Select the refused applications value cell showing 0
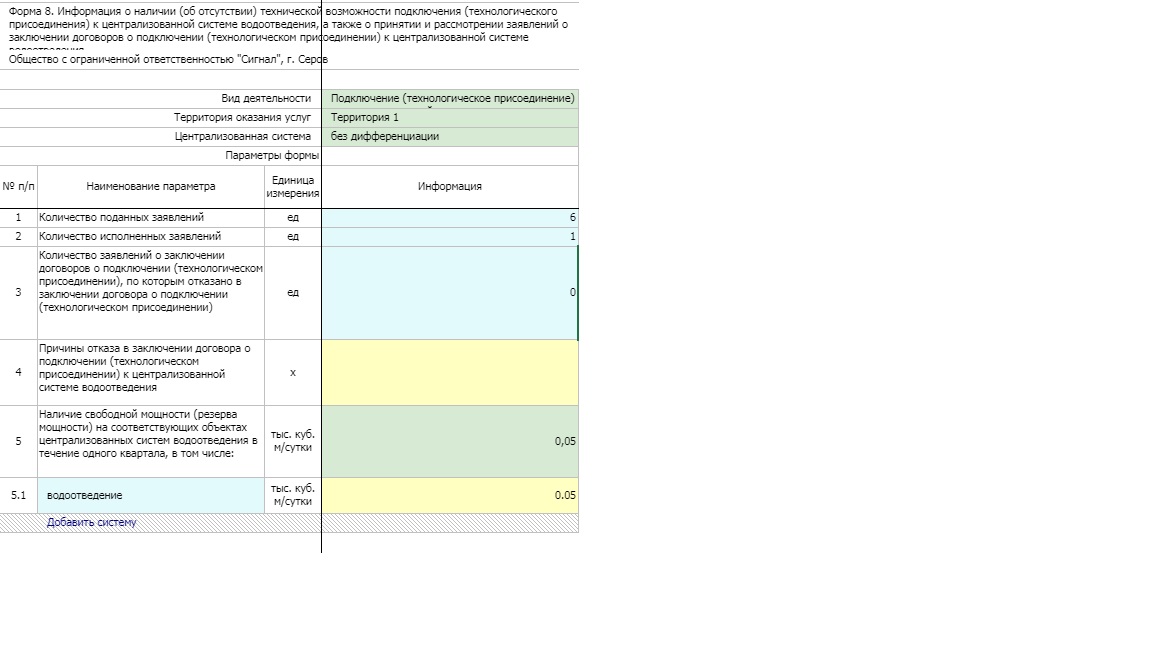The image size is (1152, 648). click(x=450, y=292)
